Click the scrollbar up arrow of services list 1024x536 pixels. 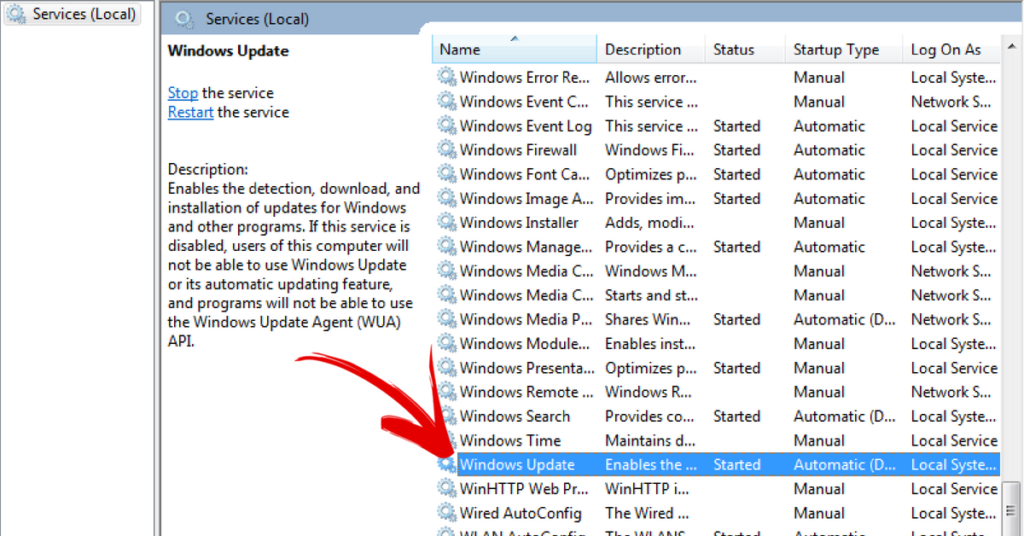pos(1011,47)
